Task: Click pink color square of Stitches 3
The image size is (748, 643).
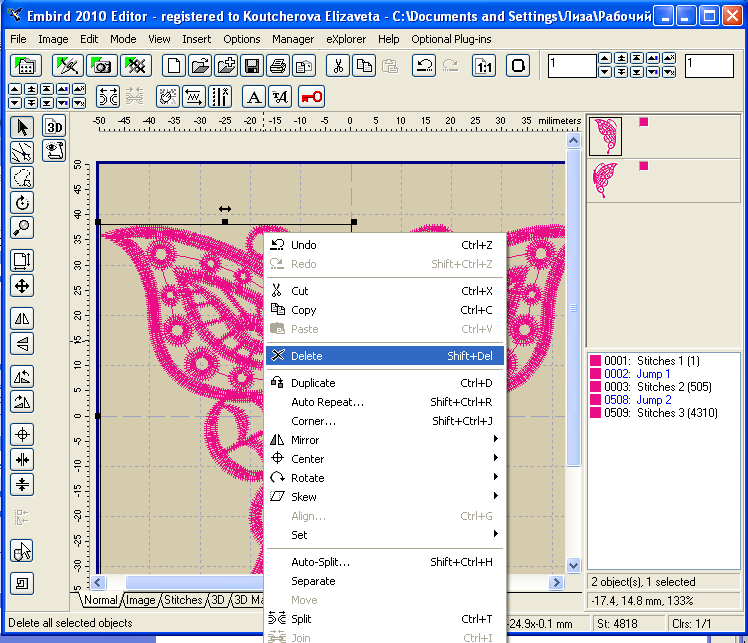Action: point(596,413)
